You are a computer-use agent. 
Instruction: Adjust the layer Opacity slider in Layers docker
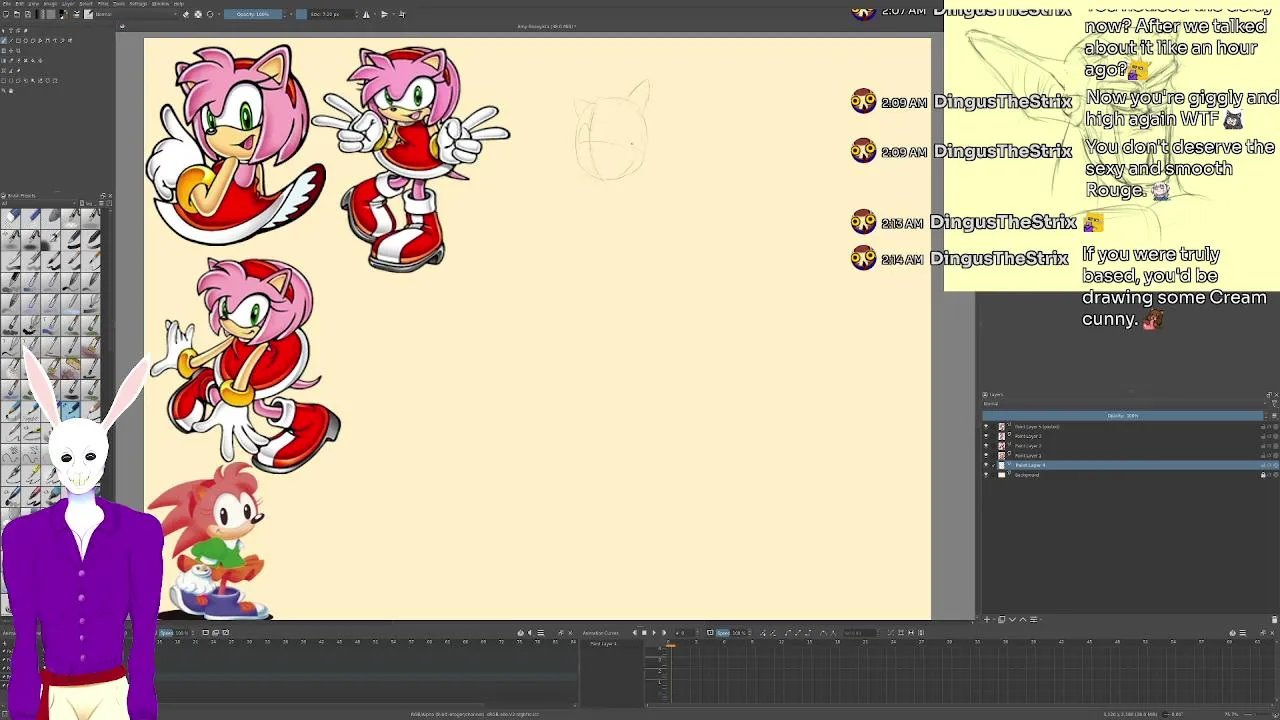[1123, 416]
